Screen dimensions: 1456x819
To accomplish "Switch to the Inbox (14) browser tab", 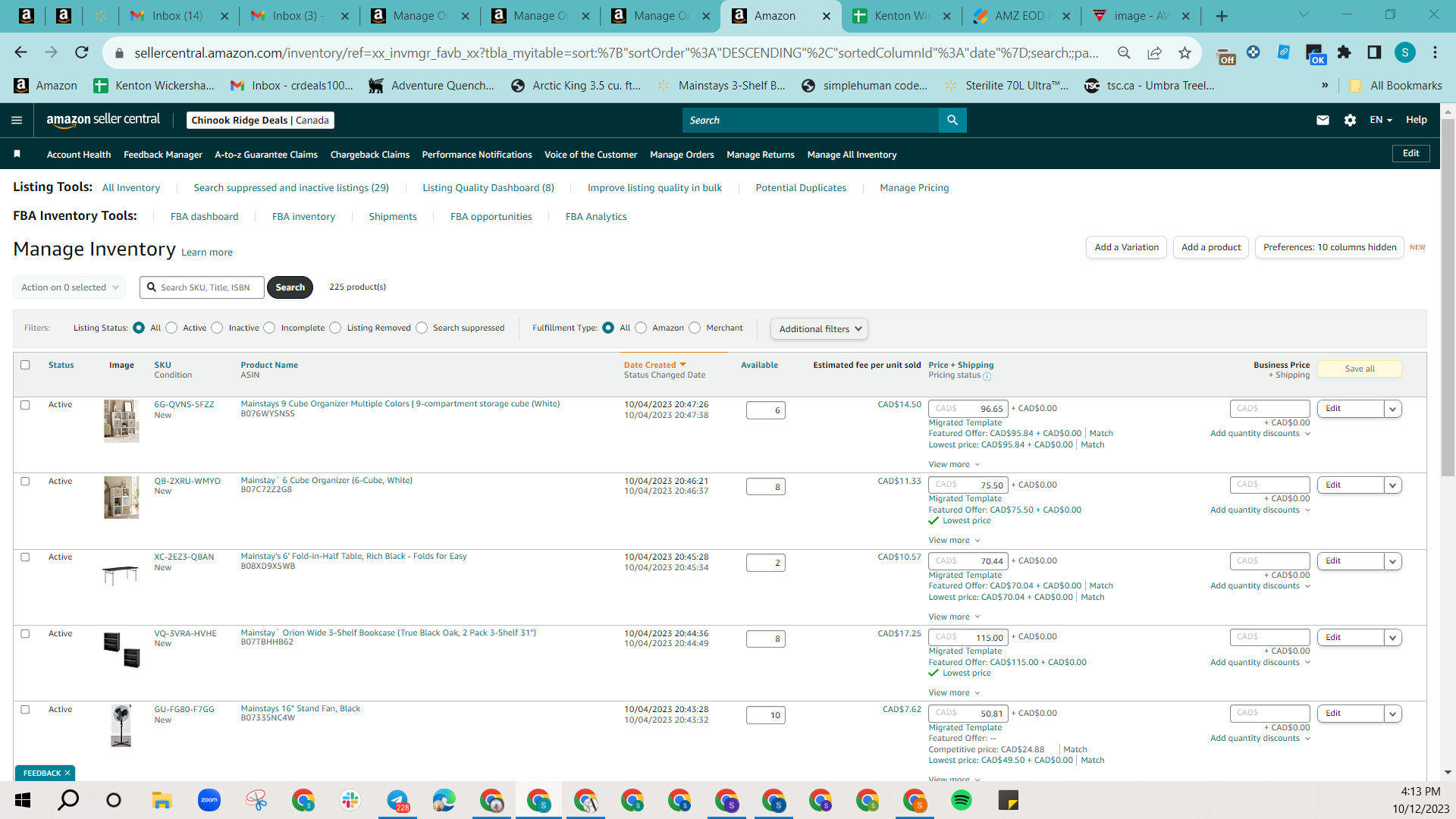I will 179,16.
